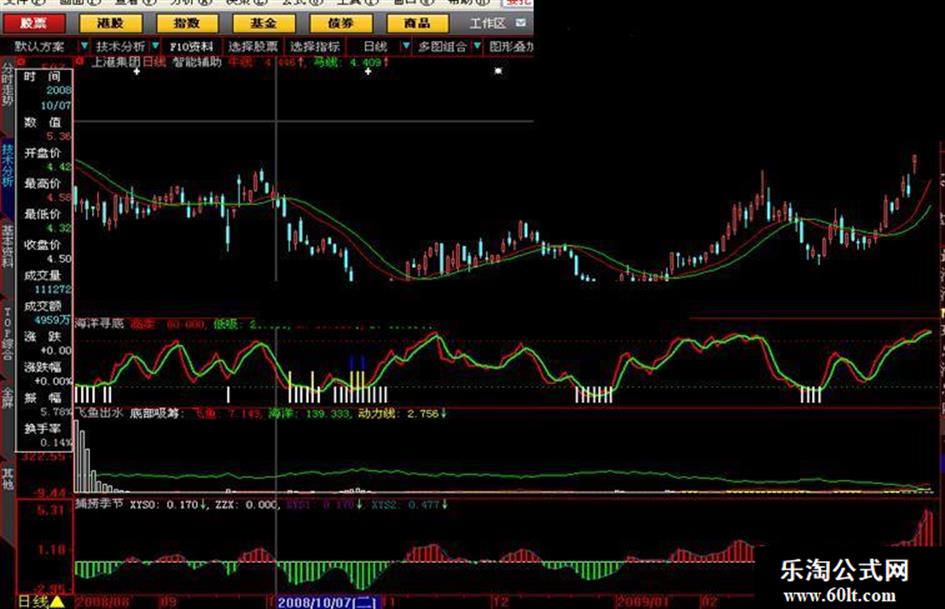Click the 飞鱼出水 indicator title
Viewport: 945px width, 609px height.
pyautogui.click(x=99, y=414)
